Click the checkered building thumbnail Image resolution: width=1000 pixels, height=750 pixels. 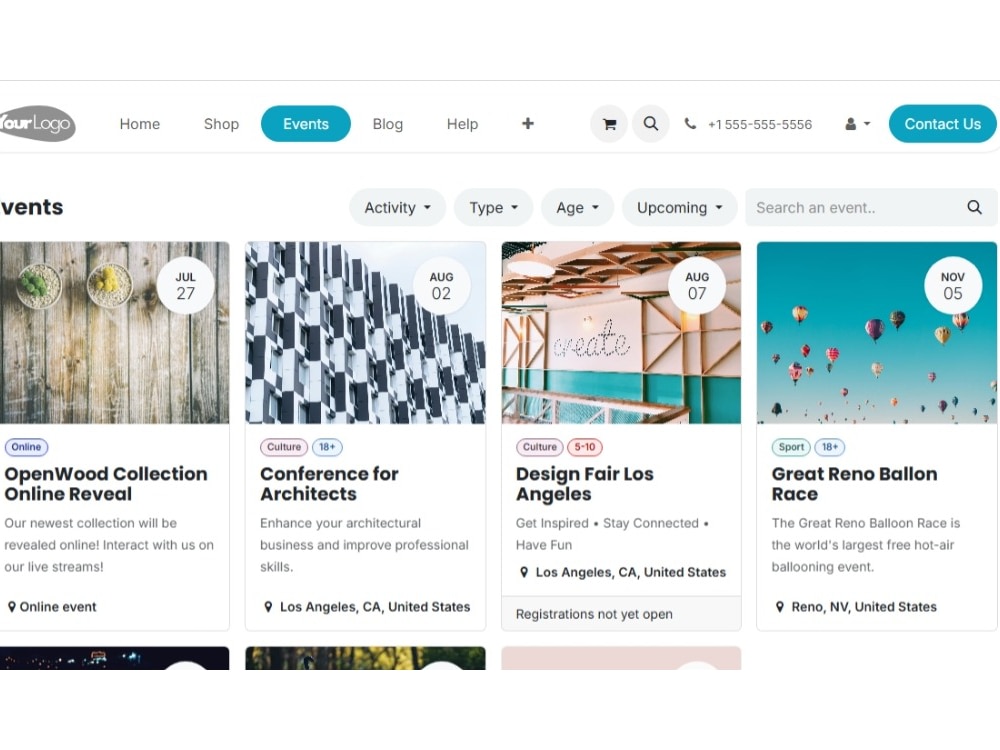[x=365, y=332]
